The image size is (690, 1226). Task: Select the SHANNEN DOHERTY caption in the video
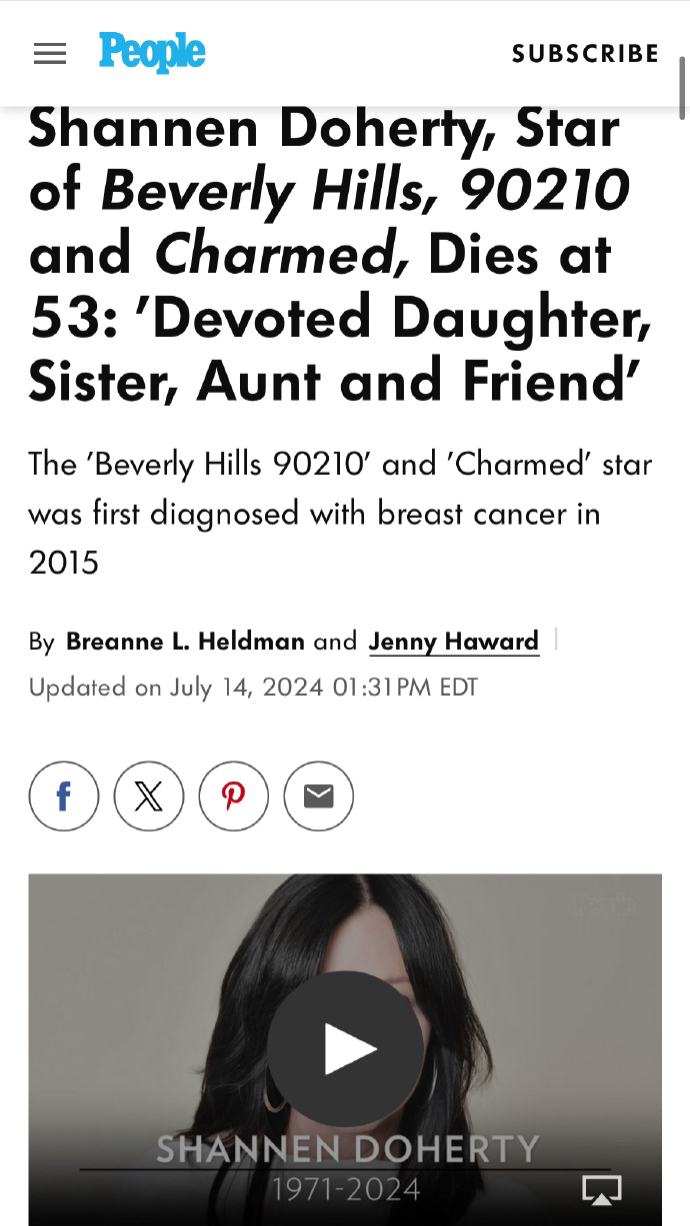[x=348, y=1148]
